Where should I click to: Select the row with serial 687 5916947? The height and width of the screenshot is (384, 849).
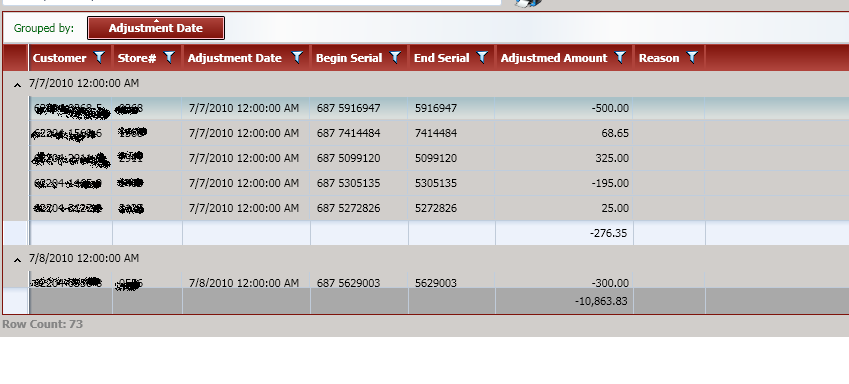439,108
